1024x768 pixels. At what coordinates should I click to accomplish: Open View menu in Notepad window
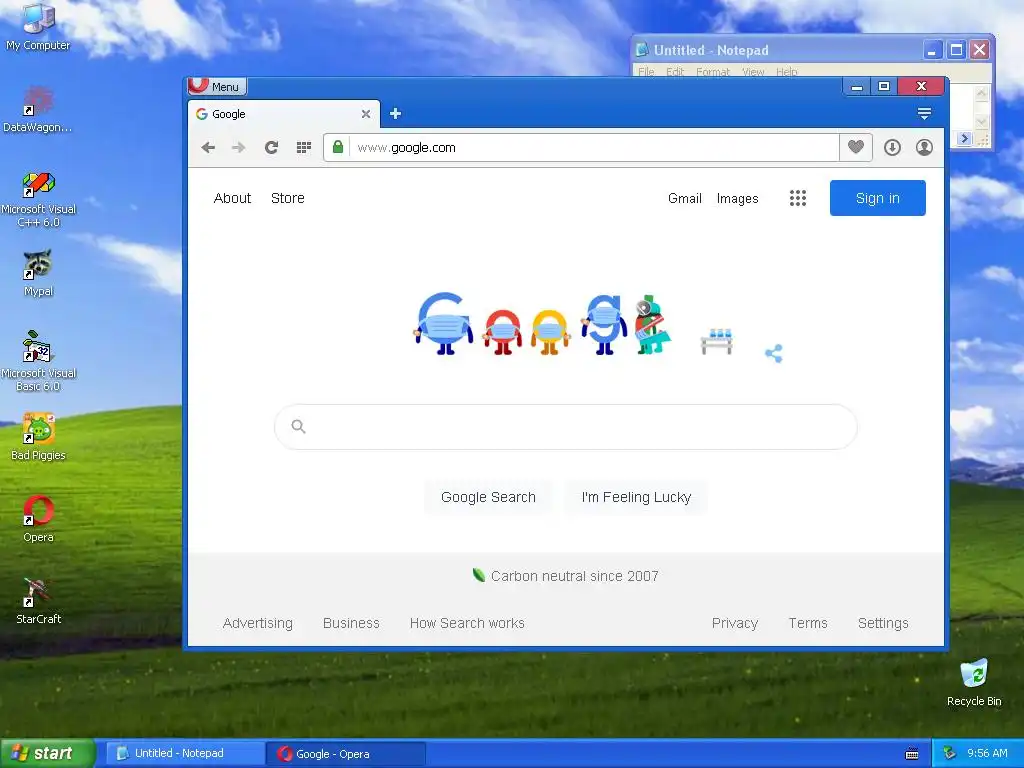pyautogui.click(x=753, y=71)
